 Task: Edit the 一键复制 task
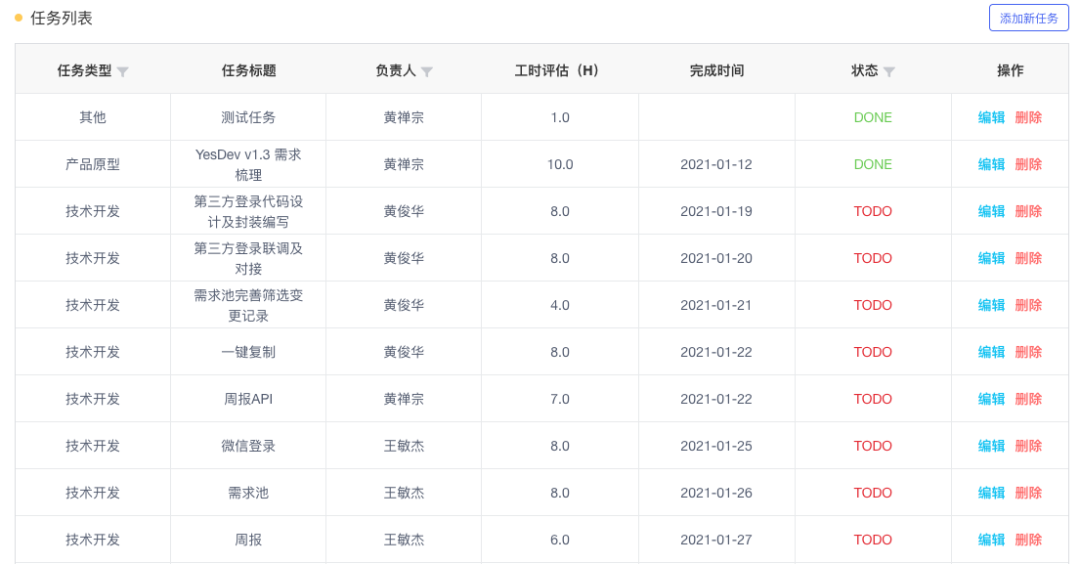[991, 352]
